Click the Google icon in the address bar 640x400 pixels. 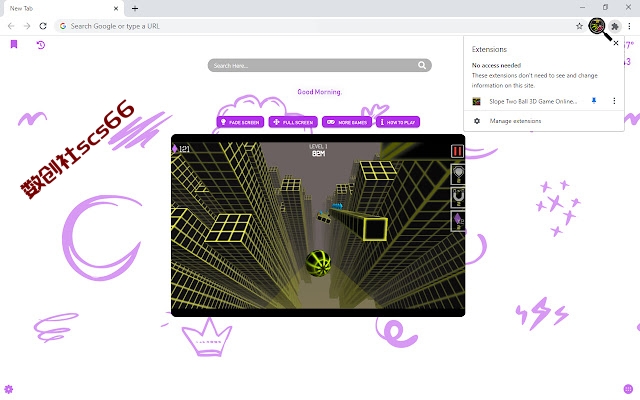[63, 26]
